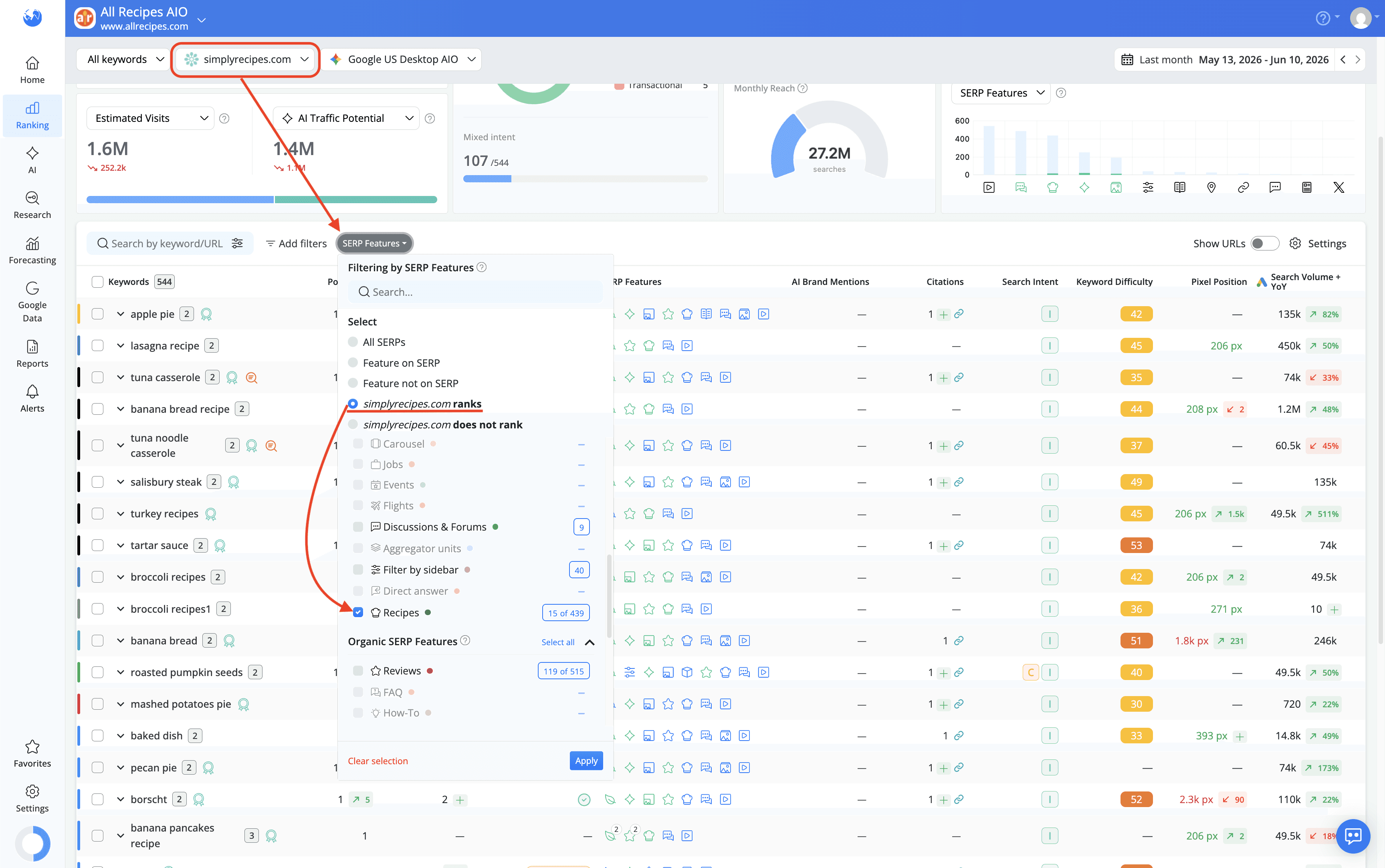The width and height of the screenshot is (1385, 868).
Task: Tick the apple pie row checkbox
Action: [x=97, y=314]
